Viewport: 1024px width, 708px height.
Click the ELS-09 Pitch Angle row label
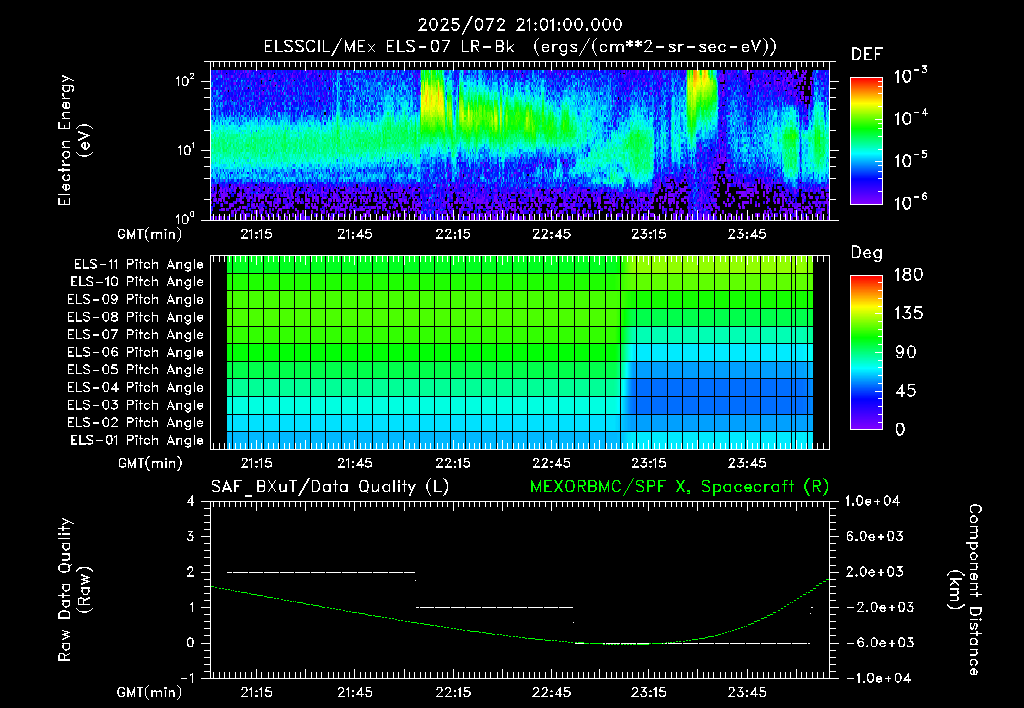[135, 299]
